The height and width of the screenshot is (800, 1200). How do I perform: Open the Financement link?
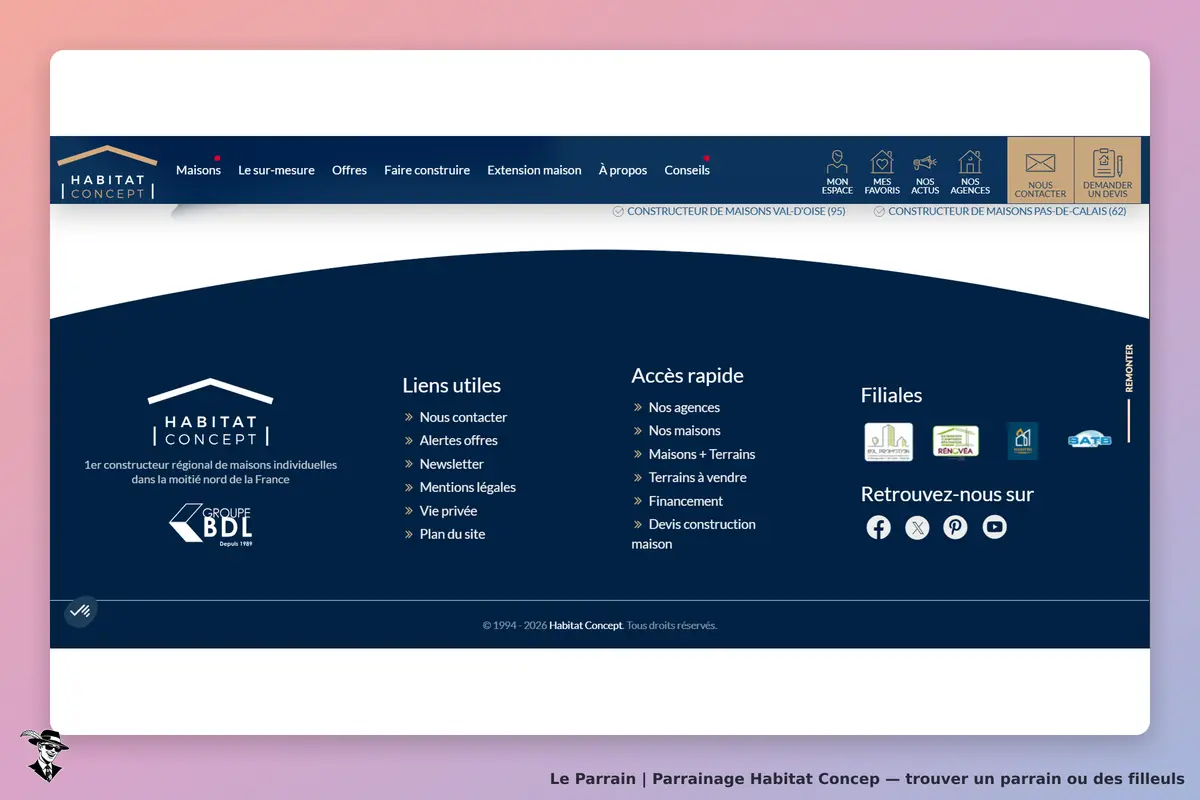[x=685, y=501]
